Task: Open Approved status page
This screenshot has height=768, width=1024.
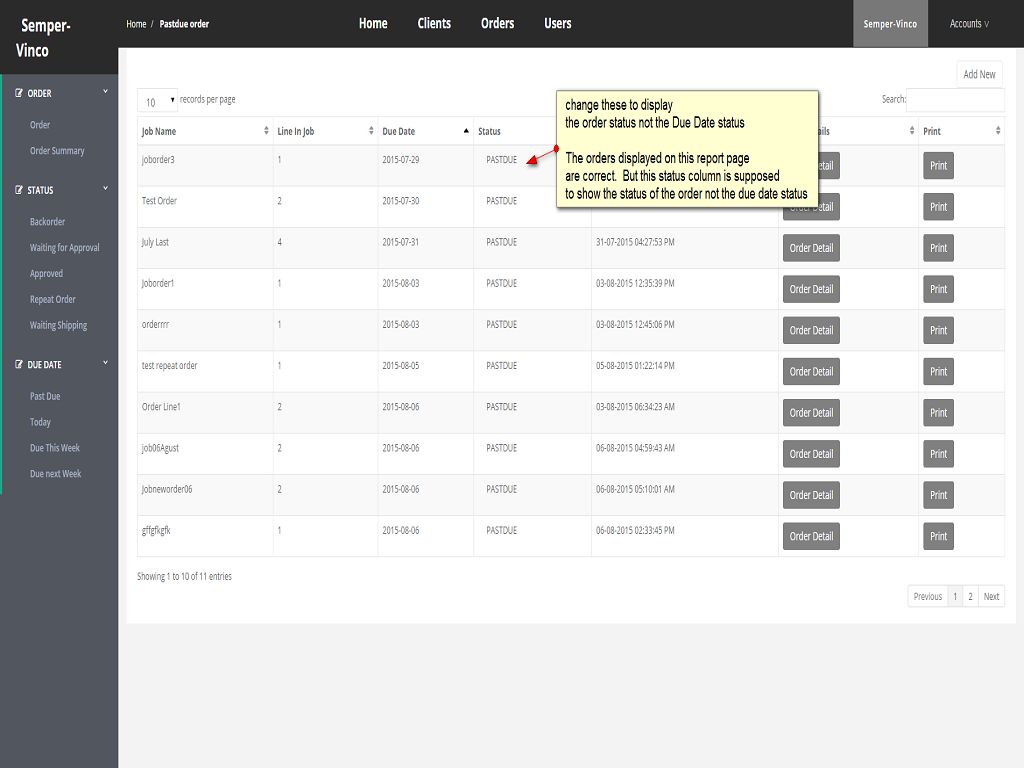Action: click(x=46, y=274)
